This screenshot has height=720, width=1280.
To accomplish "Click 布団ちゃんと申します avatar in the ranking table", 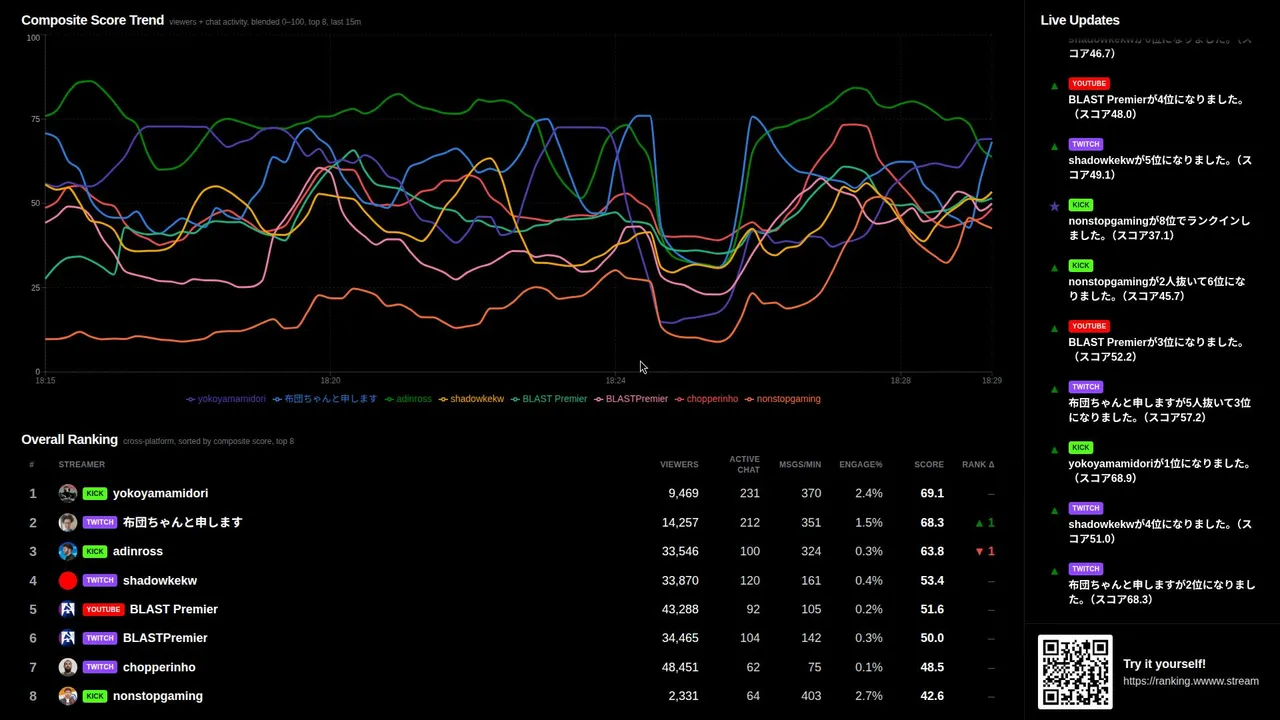I will coord(68,522).
